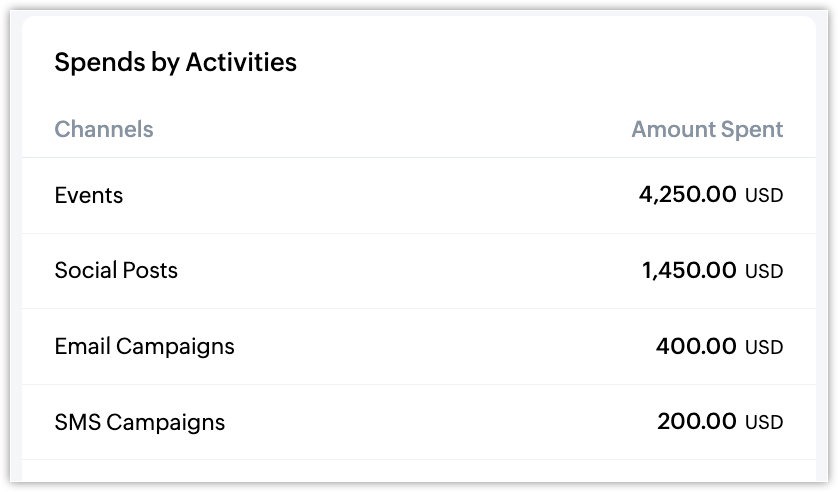Click the Amount Spent column header
Screen dimensions: 838x492
click(707, 129)
